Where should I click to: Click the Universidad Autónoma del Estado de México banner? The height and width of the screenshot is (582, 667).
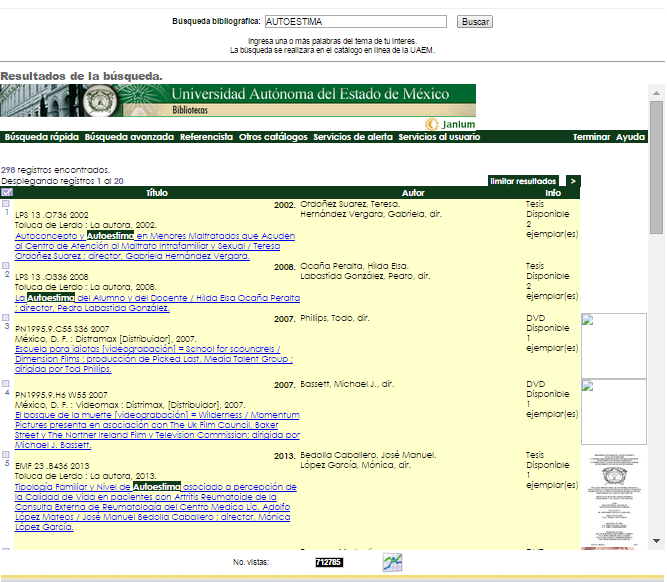(238, 100)
